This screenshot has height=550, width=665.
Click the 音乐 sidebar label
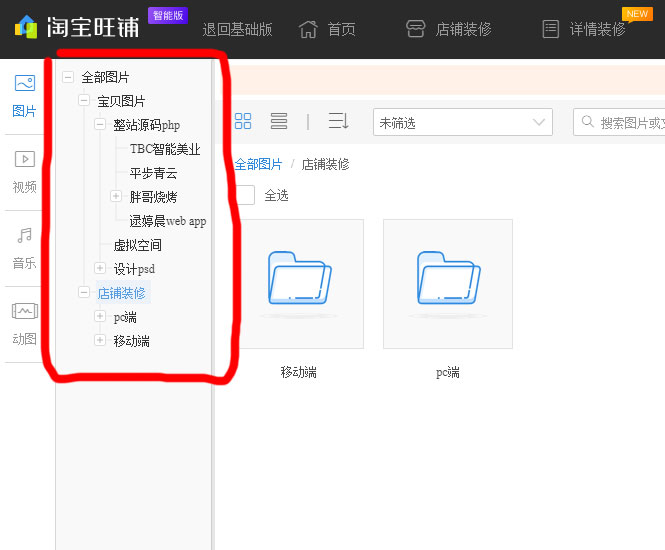24,263
